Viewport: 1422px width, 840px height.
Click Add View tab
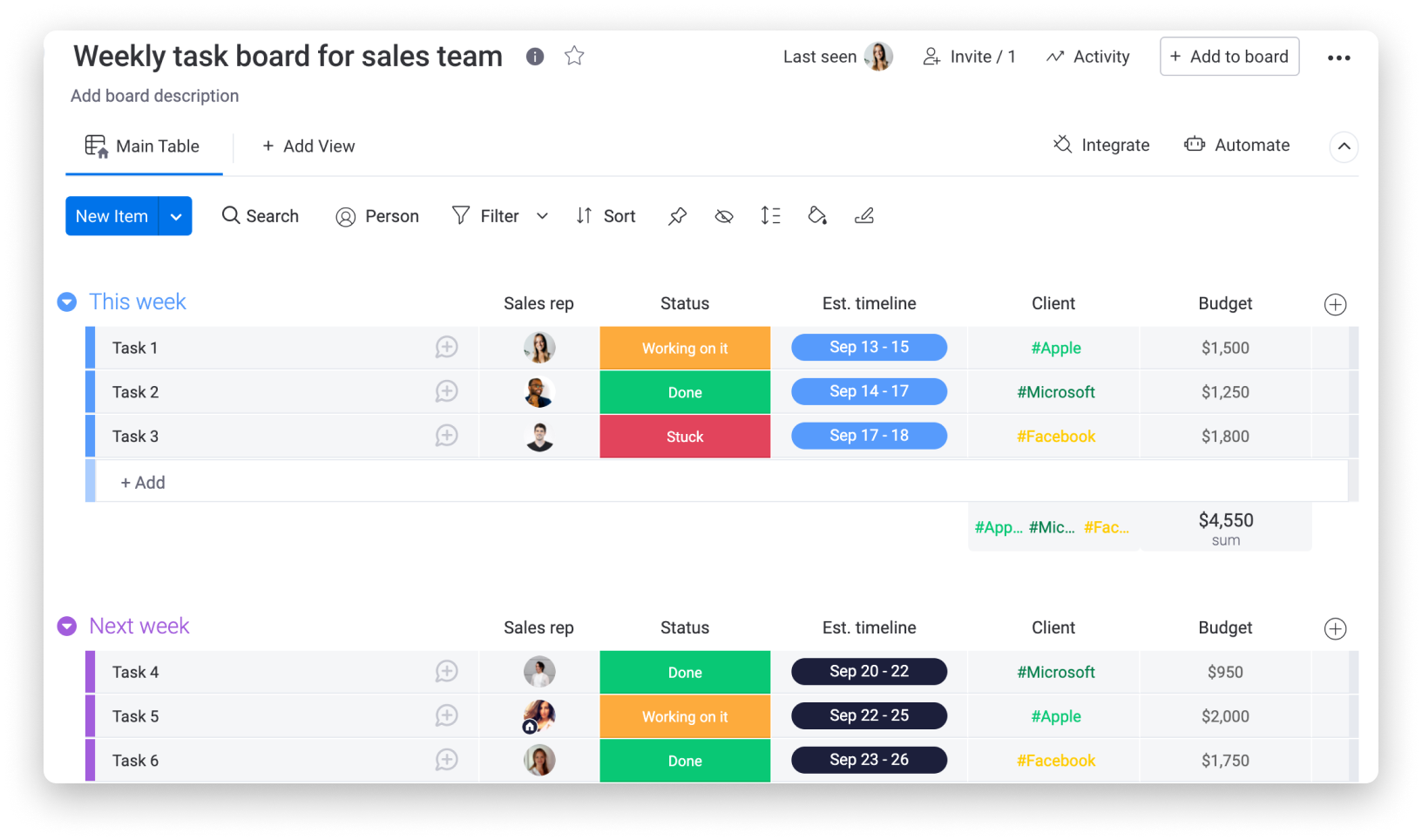pyautogui.click(x=308, y=146)
